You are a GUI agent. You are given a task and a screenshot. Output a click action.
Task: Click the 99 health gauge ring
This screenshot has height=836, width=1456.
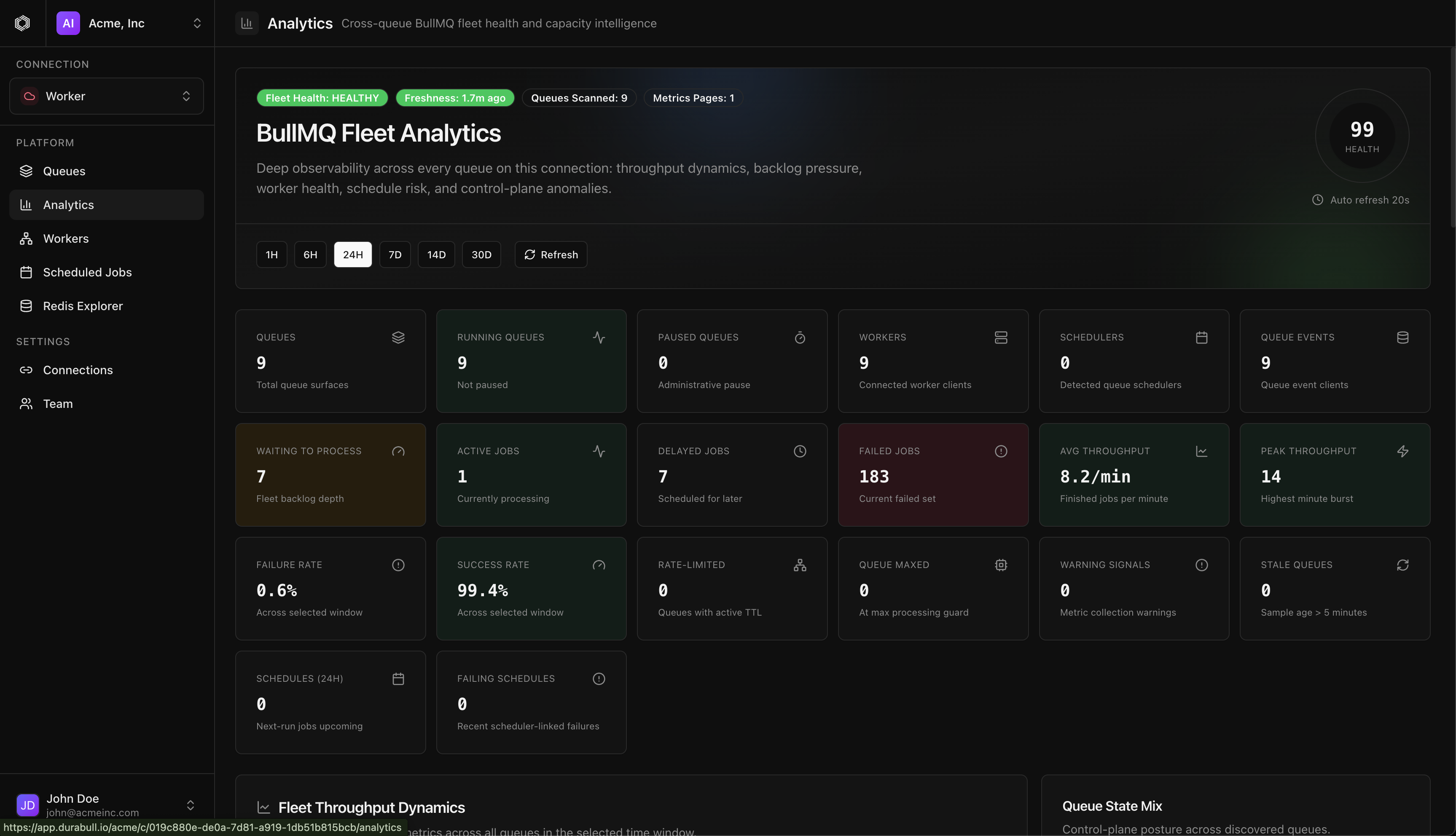[x=1362, y=136]
